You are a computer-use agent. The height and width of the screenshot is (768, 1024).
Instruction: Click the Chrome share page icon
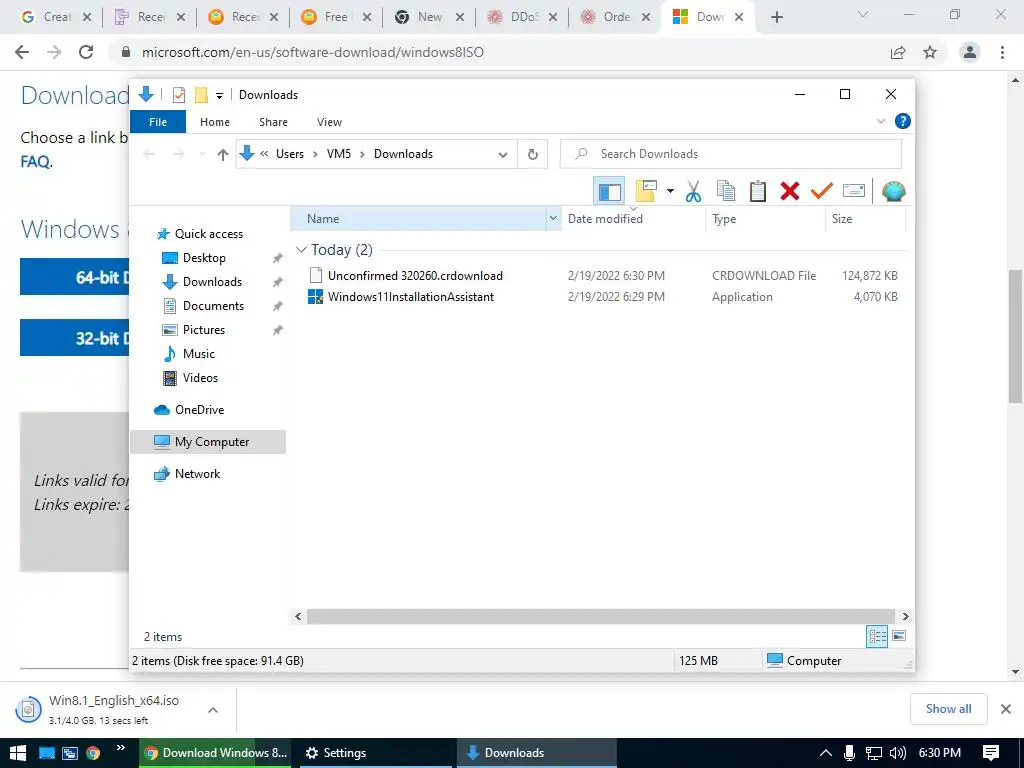tap(898, 52)
